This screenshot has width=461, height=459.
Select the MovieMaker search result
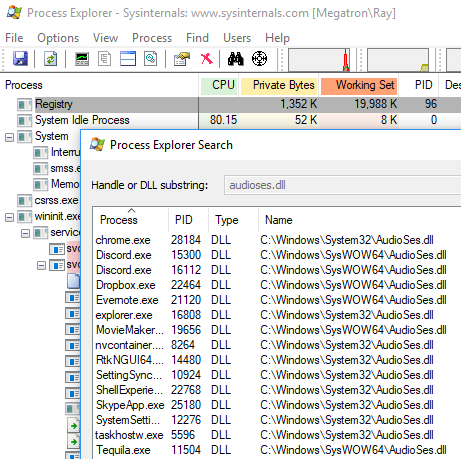tap(277, 330)
